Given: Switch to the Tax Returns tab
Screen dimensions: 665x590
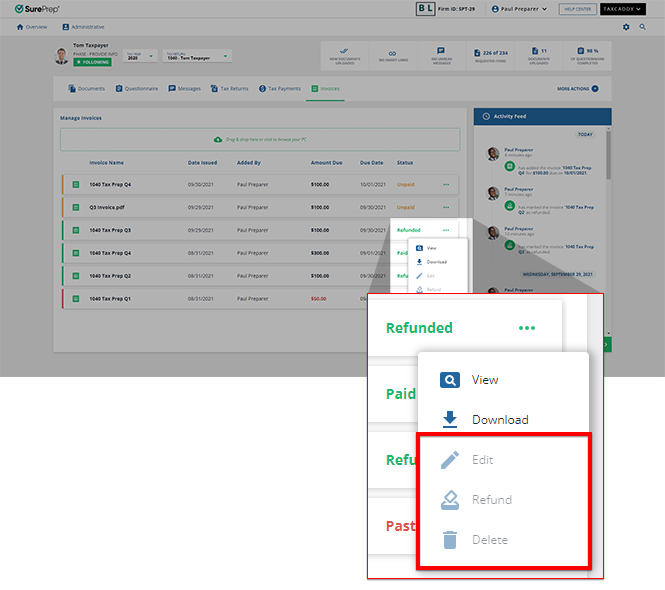Looking at the screenshot, I should 228,89.
